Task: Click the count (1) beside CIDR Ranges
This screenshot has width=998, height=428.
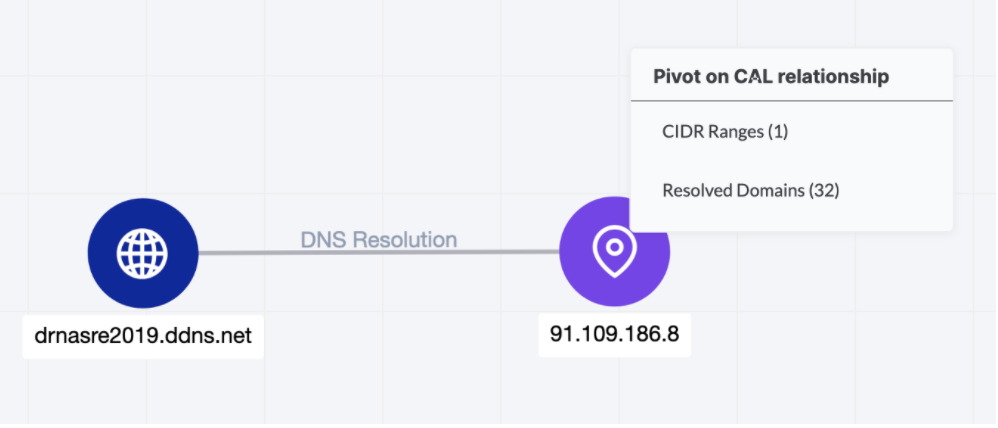Action: pyautogui.click(x=777, y=132)
